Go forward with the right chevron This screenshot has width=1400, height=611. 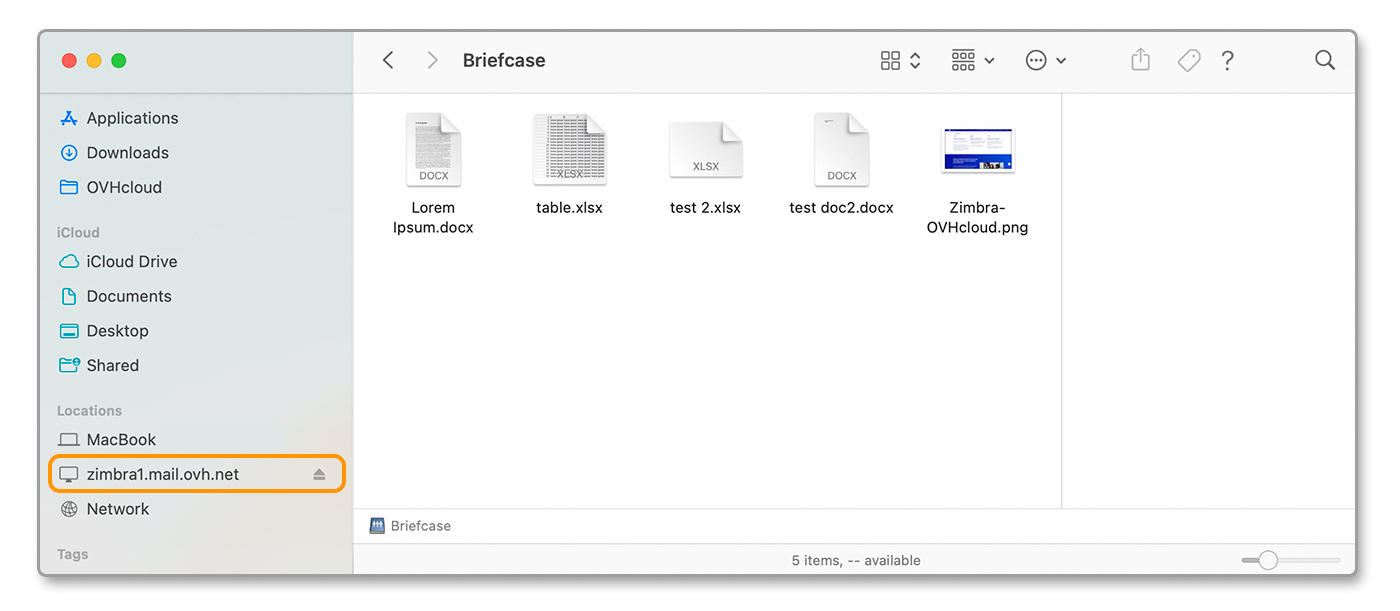pyautogui.click(x=432, y=61)
